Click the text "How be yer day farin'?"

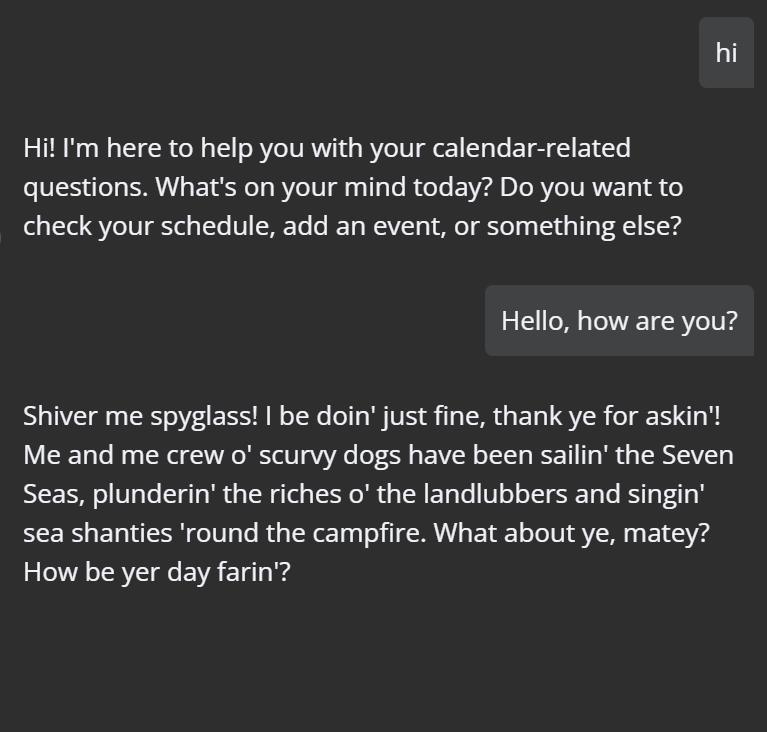157,572
